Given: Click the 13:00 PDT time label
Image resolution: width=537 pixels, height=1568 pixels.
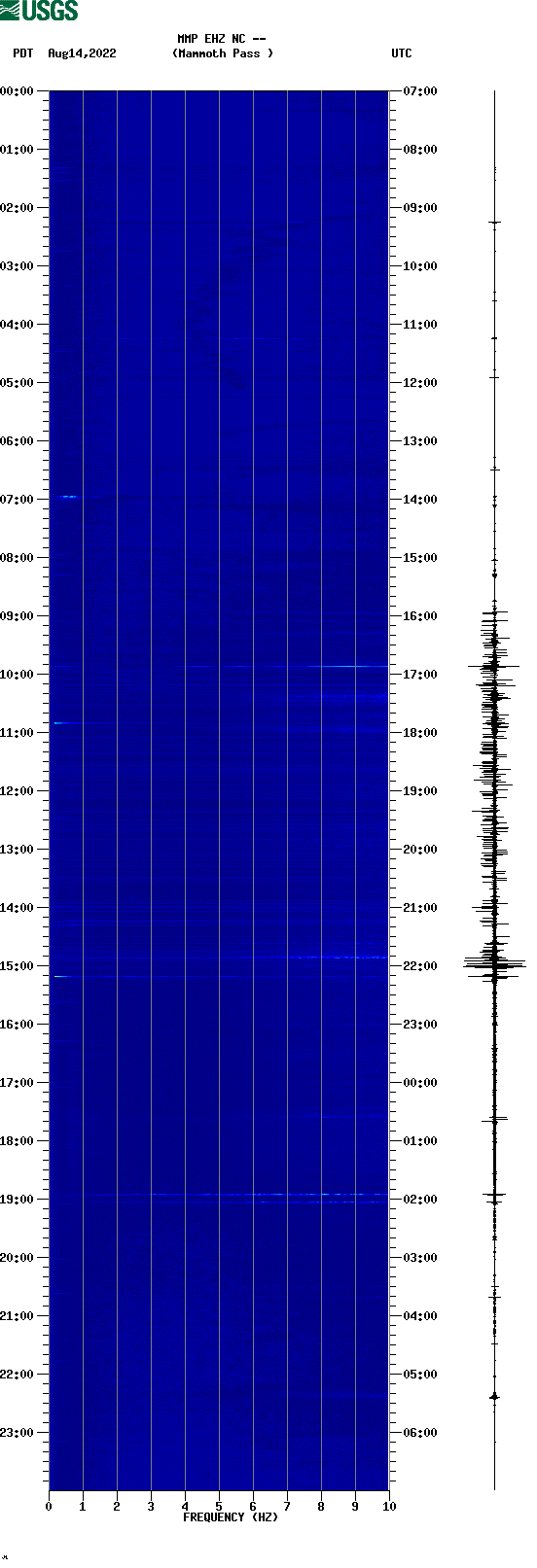Looking at the screenshot, I should pyautogui.click(x=18, y=850).
